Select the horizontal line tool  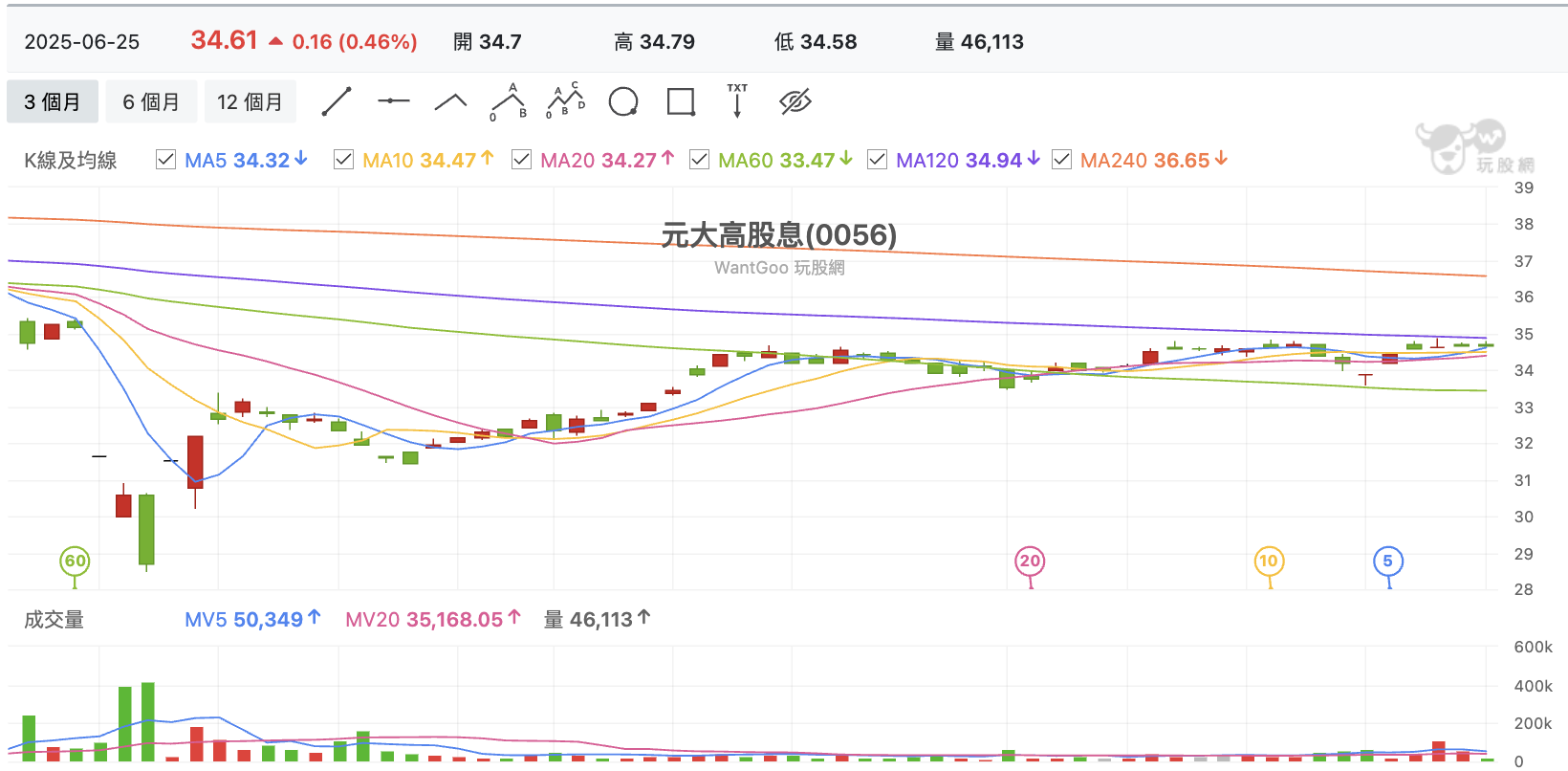click(393, 101)
